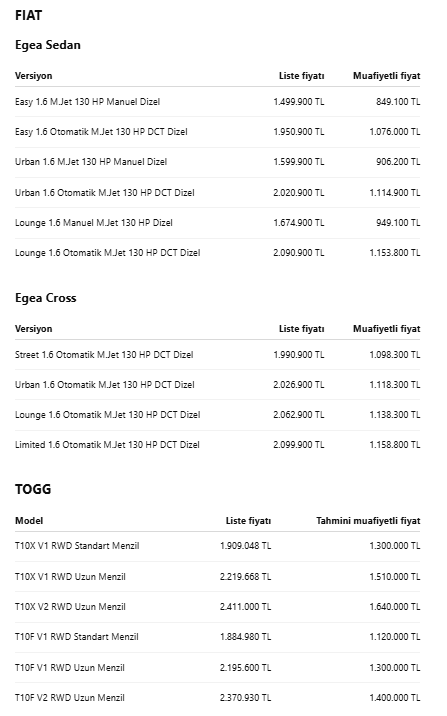Screen dimensions: 447x716
Task: Click the TOGG brand heading
Action: tap(33, 489)
